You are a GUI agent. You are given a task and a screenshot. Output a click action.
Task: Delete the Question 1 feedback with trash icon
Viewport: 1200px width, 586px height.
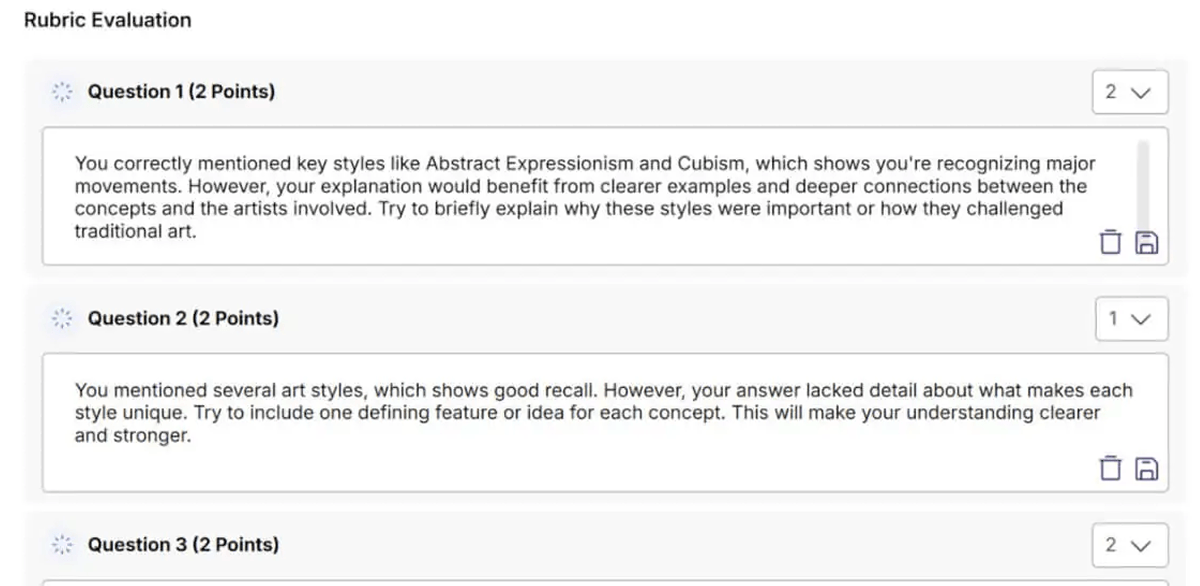click(x=1110, y=242)
